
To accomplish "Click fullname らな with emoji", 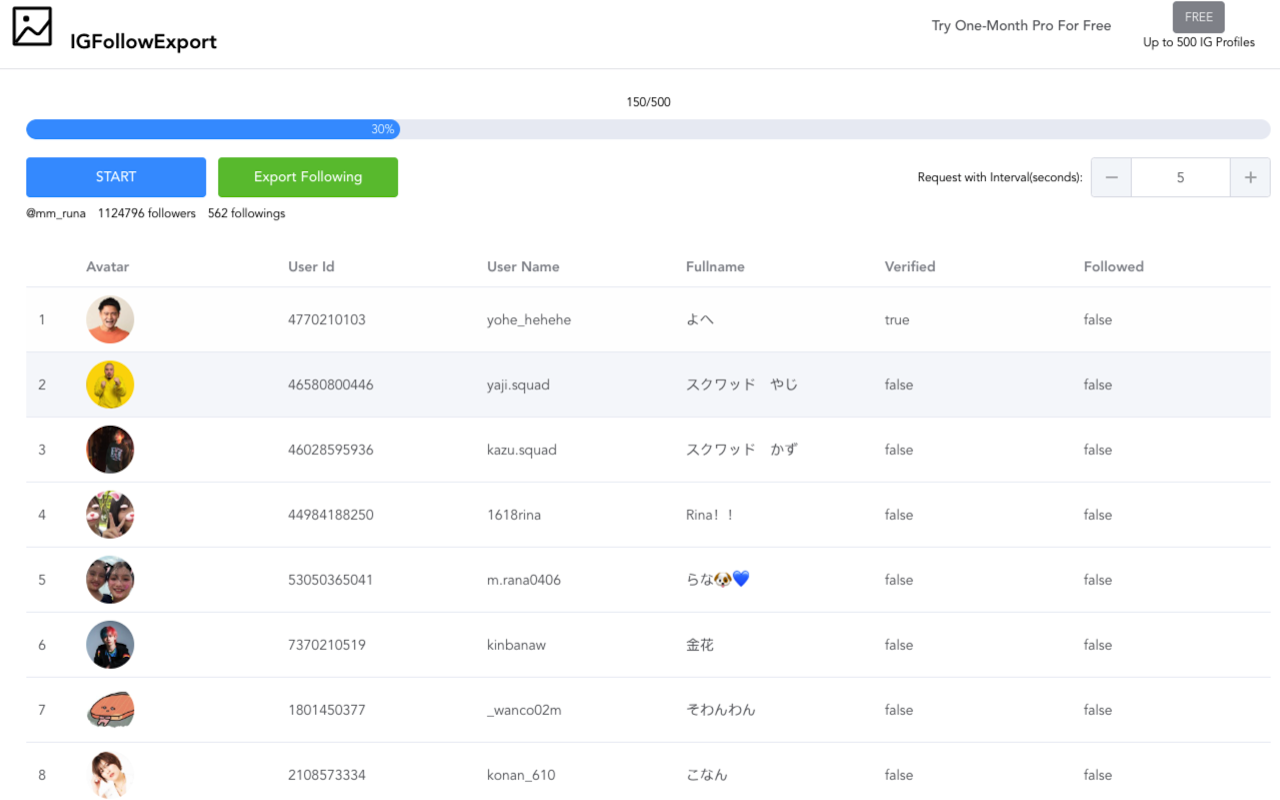I will click(718, 580).
